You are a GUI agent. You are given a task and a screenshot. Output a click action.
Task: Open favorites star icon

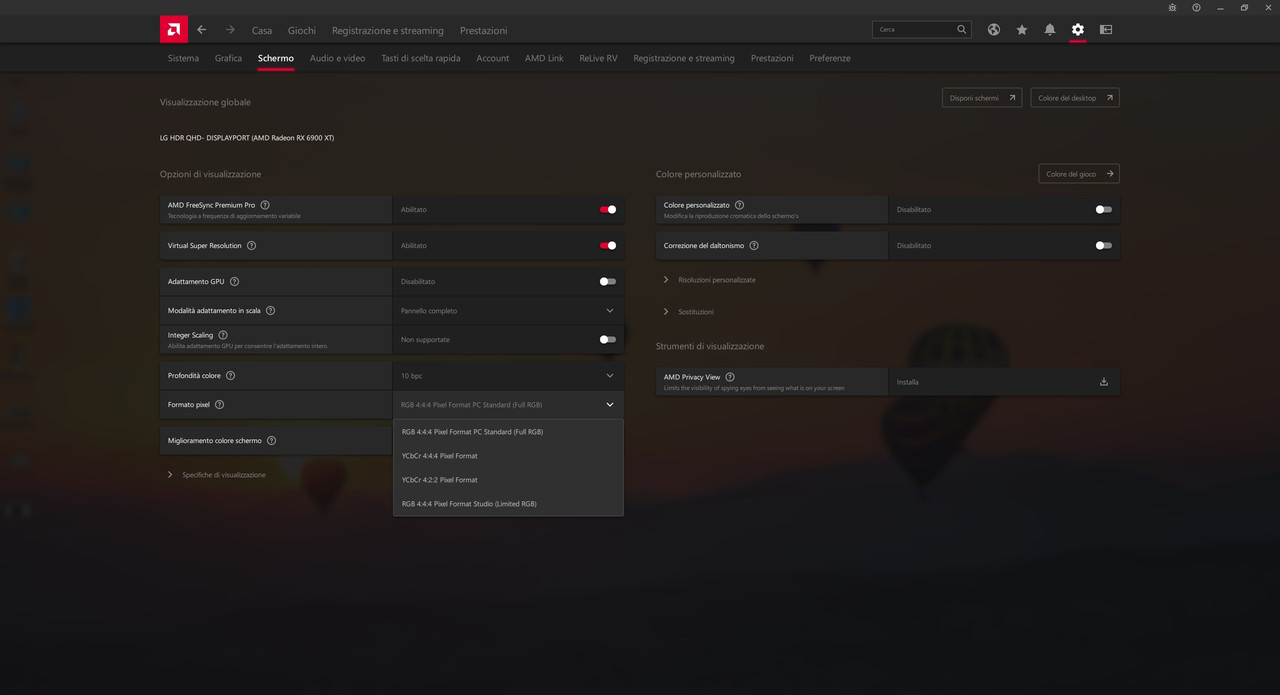tap(1022, 30)
